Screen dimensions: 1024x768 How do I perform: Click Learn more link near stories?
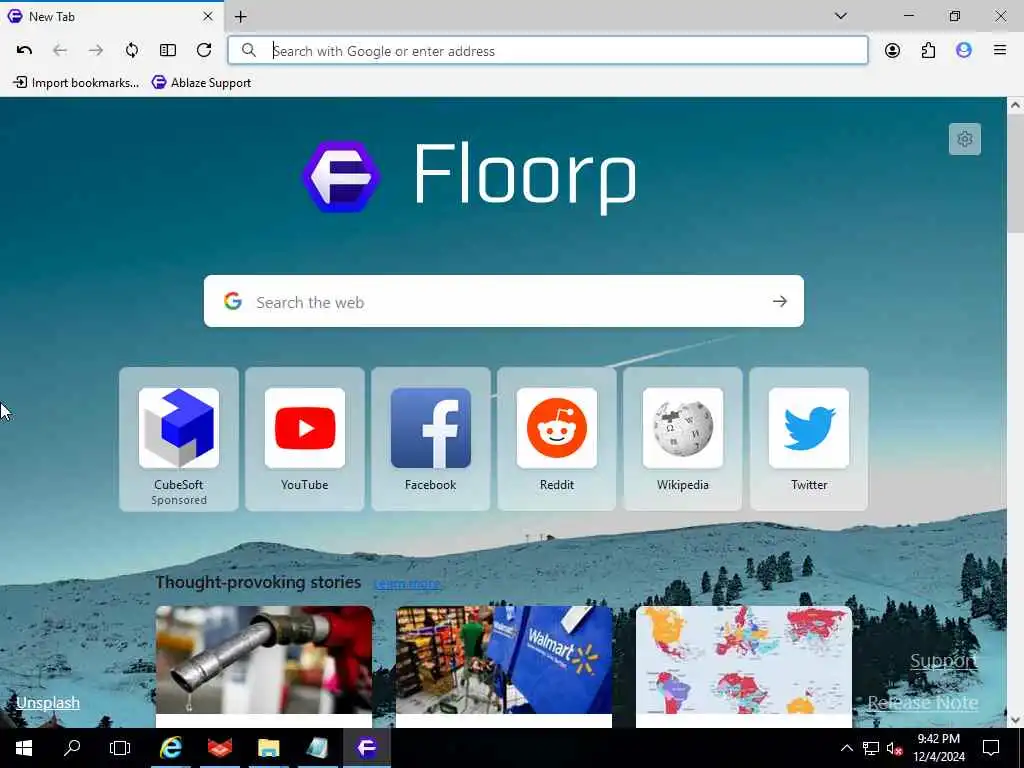[408, 583]
